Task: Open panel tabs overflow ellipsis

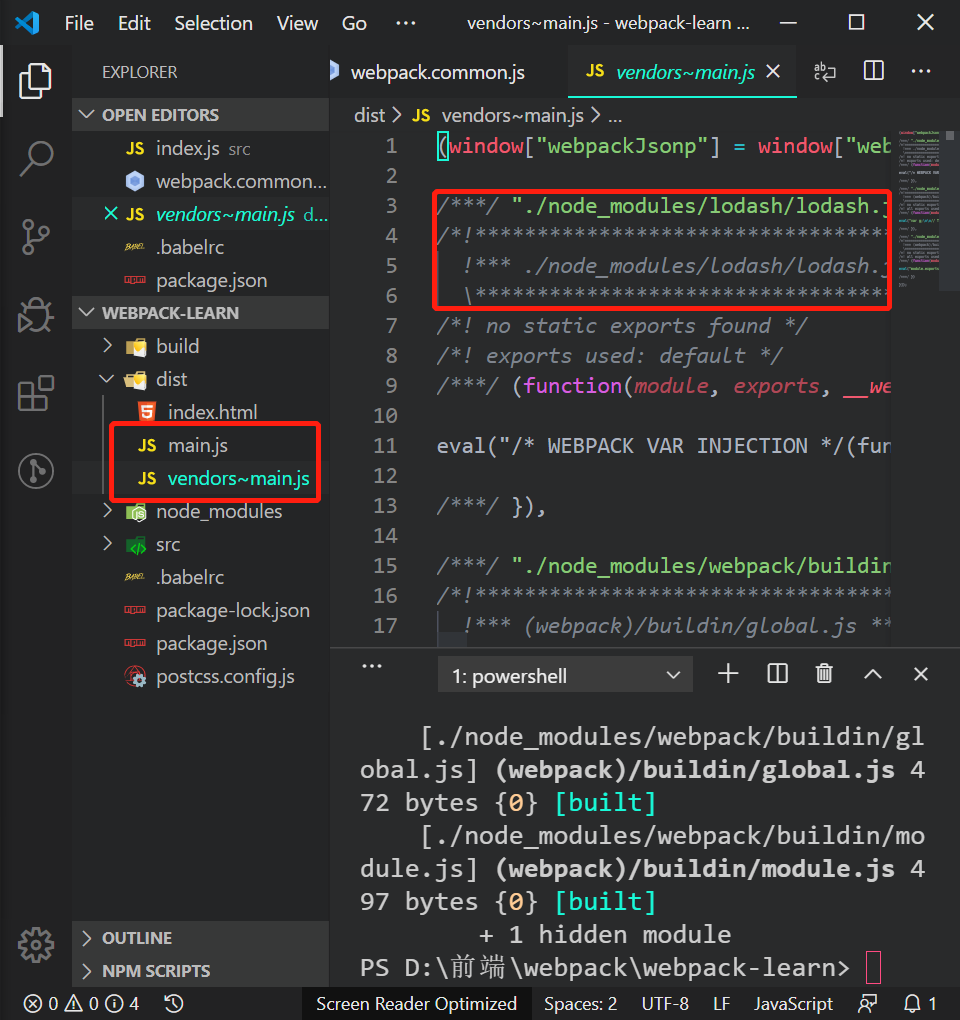Action: click(x=371, y=665)
